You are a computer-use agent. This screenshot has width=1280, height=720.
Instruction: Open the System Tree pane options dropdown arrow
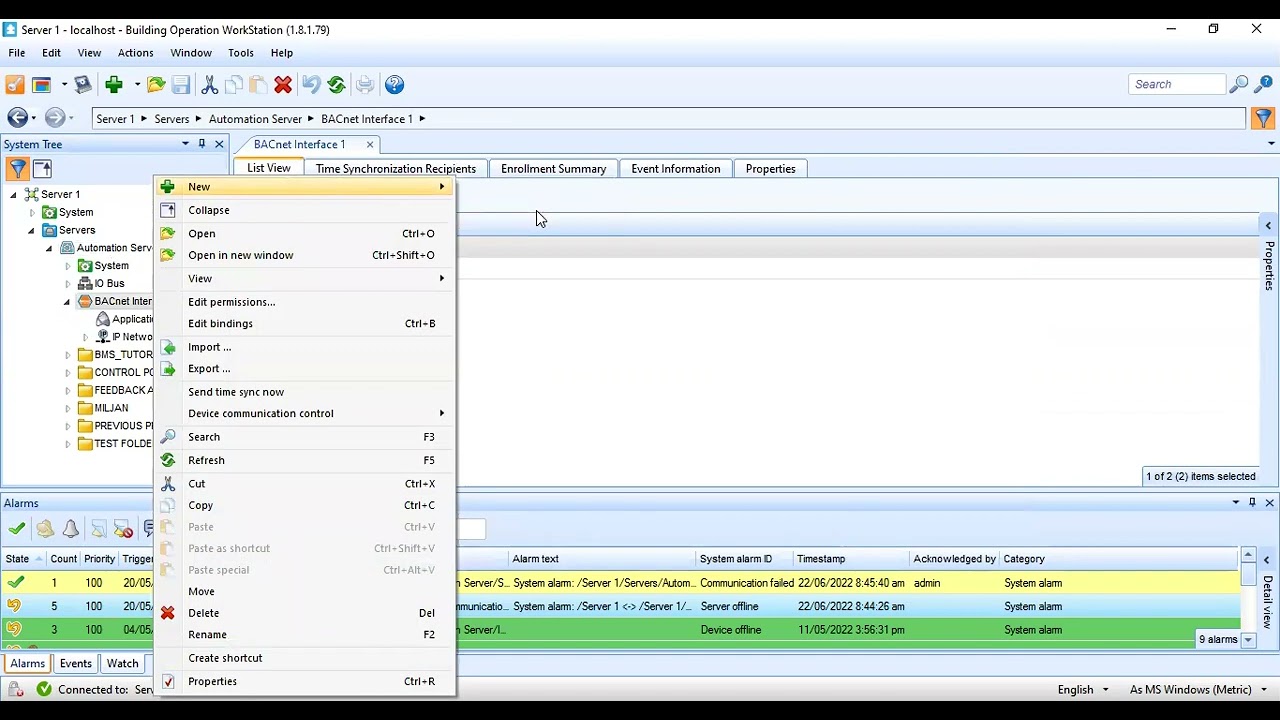tap(185, 144)
